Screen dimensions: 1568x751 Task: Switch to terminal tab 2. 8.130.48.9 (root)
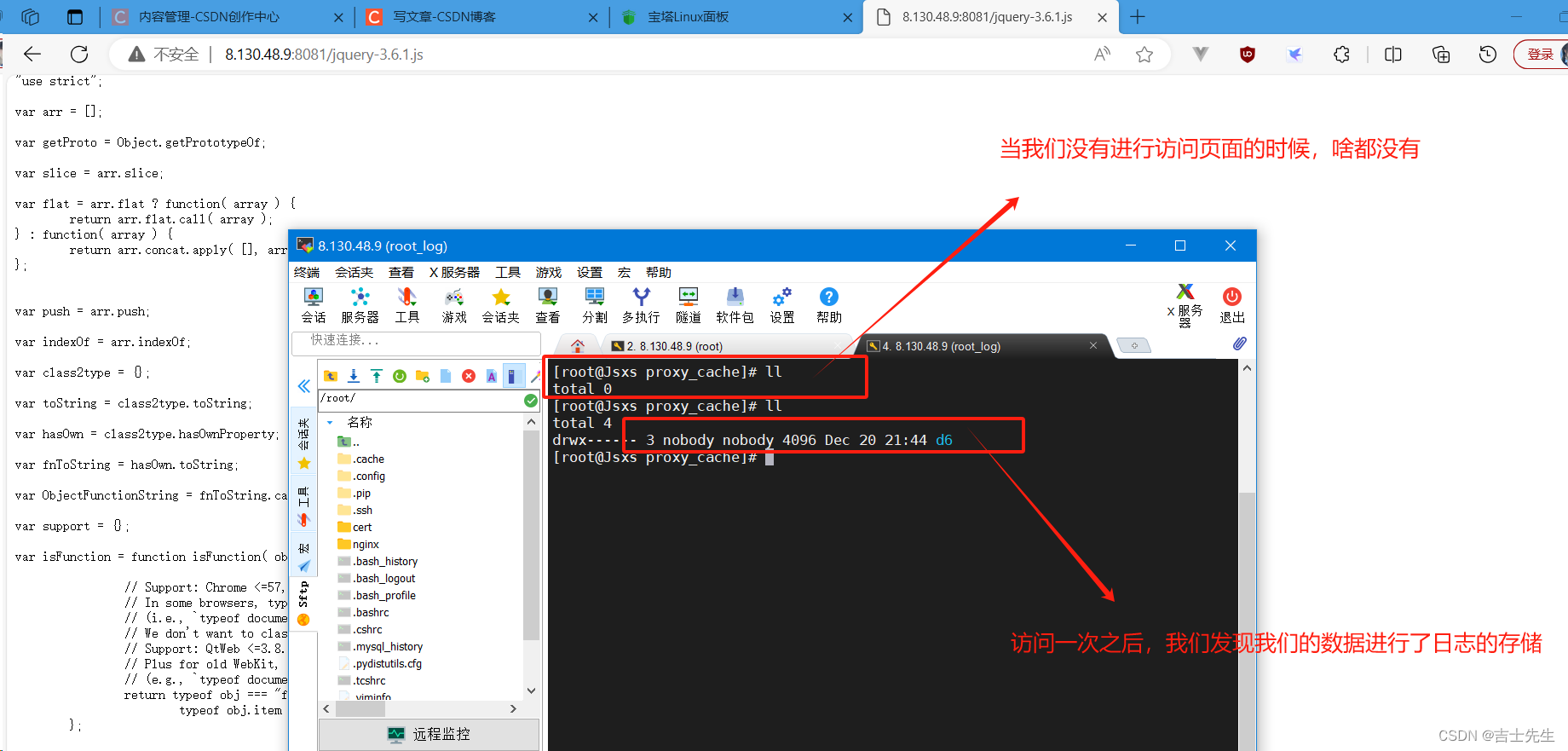[674, 346]
